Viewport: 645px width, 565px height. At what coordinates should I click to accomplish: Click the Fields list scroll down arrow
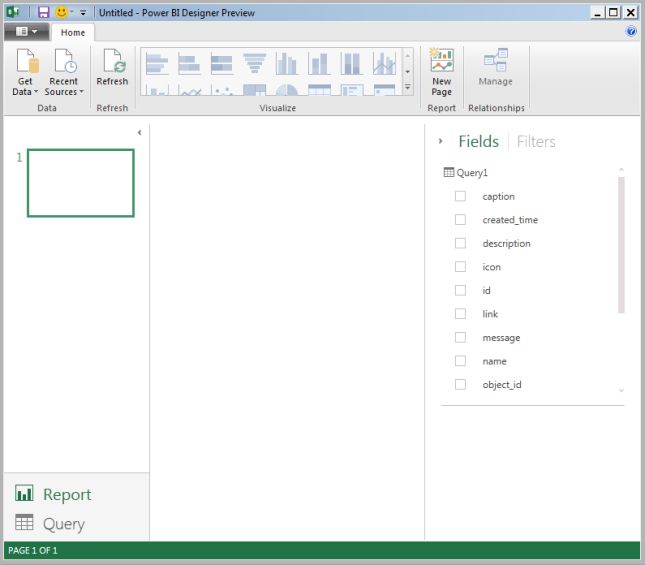[x=622, y=390]
